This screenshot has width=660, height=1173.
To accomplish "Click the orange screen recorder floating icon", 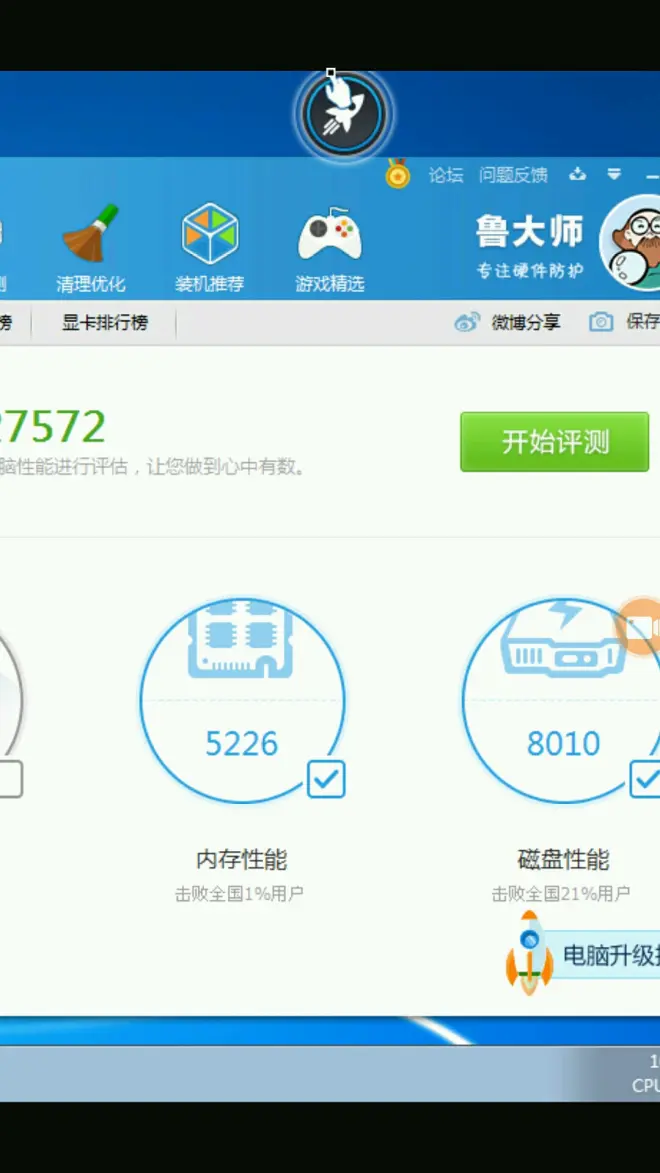I will pos(638,627).
